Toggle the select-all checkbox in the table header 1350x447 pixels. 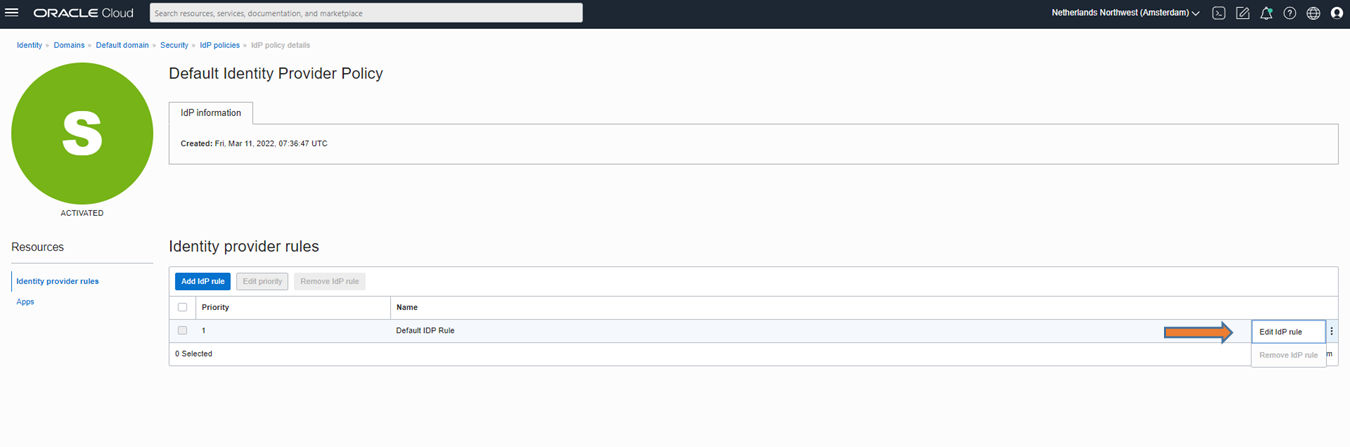(182, 307)
